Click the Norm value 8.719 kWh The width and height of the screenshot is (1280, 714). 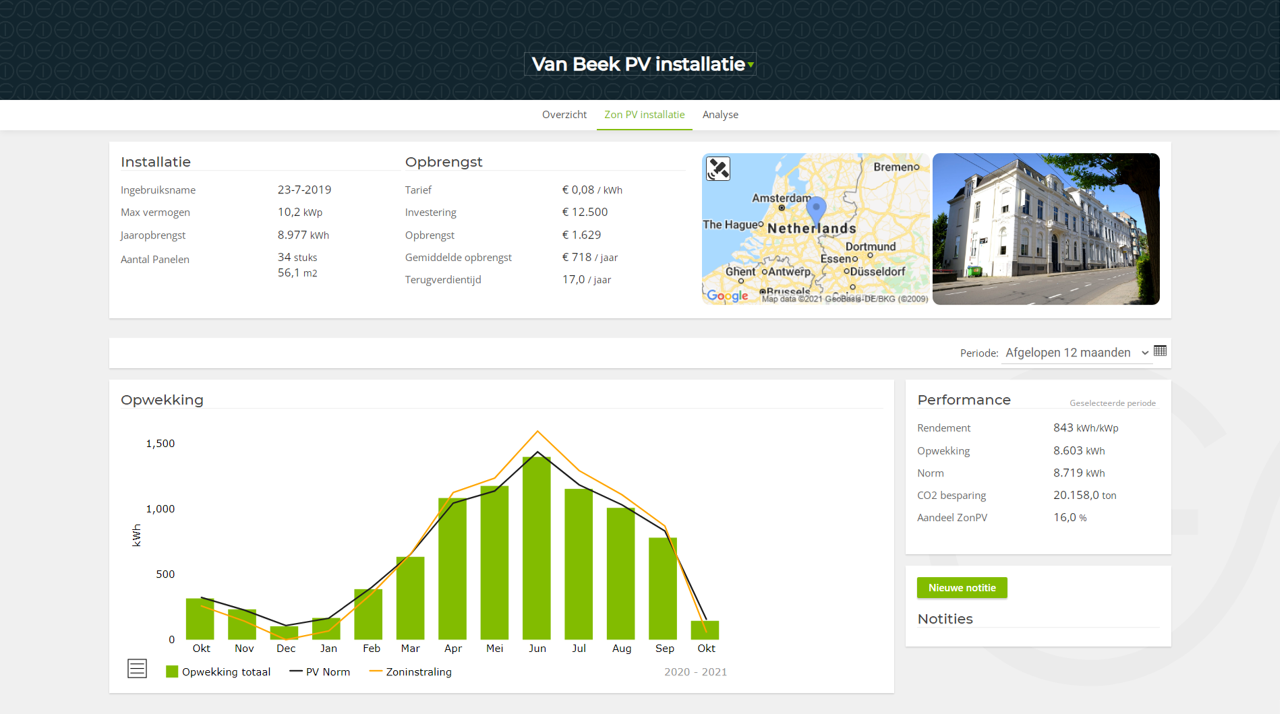[1079, 473]
